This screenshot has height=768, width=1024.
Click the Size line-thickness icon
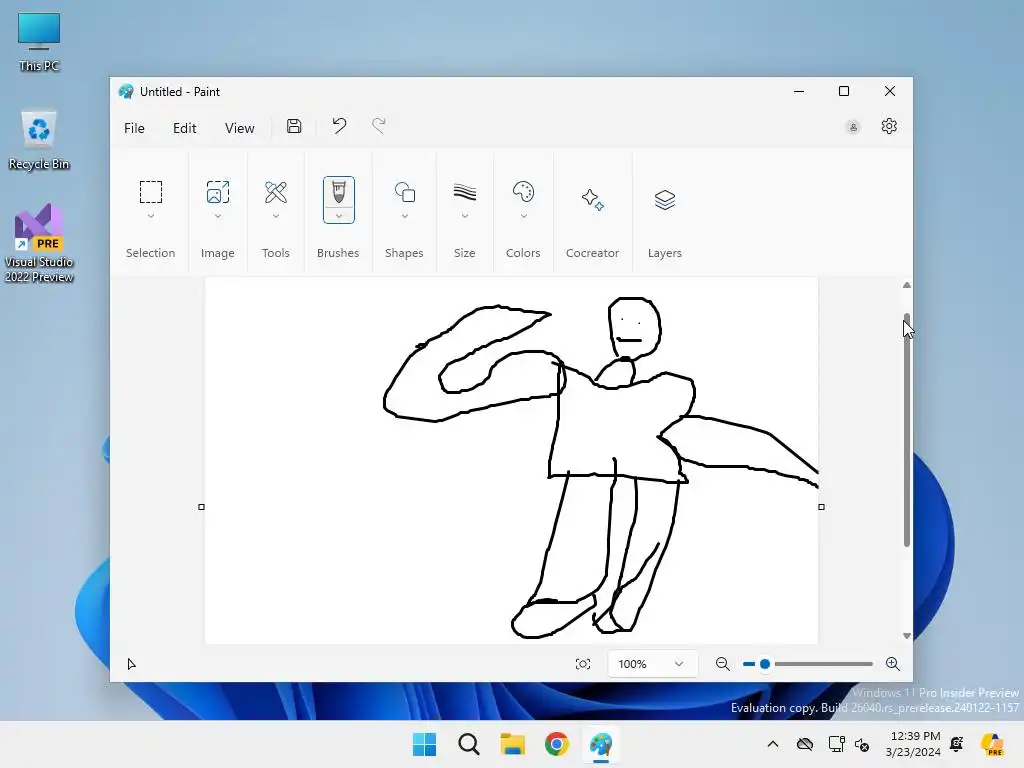coord(465,192)
